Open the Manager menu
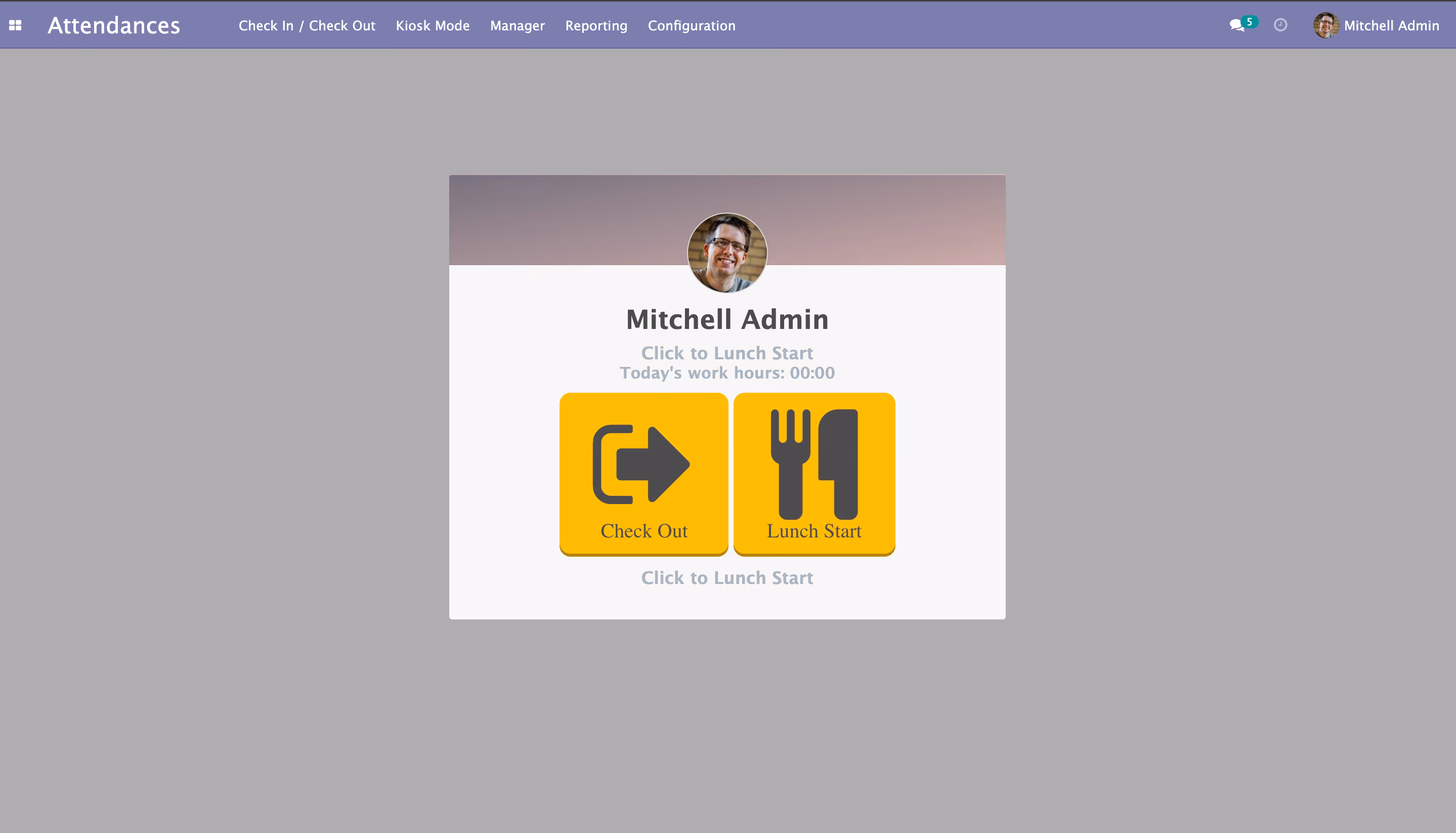1456x833 pixels. [517, 25]
